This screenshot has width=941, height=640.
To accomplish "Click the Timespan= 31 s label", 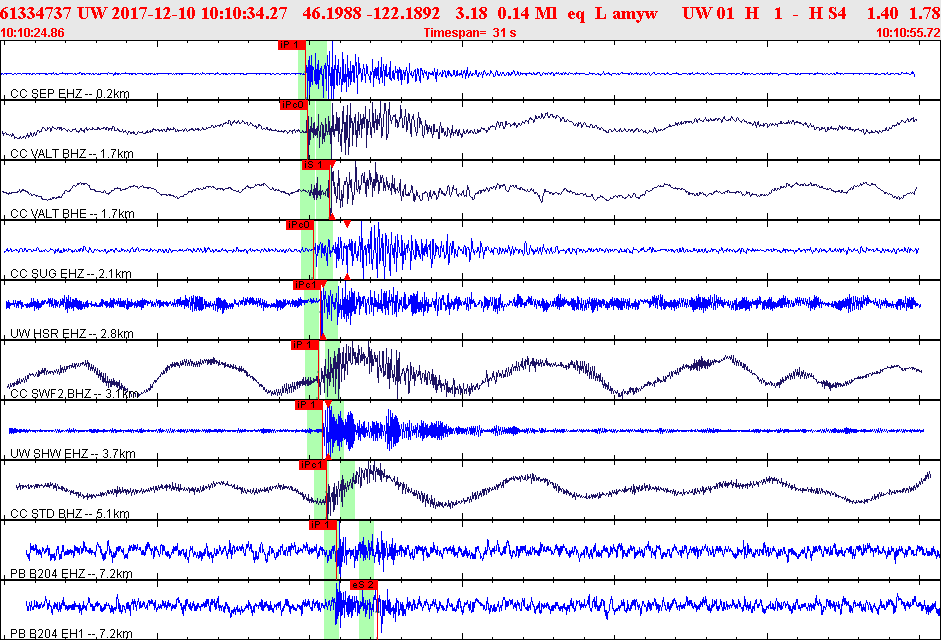I will (x=470, y=33).
